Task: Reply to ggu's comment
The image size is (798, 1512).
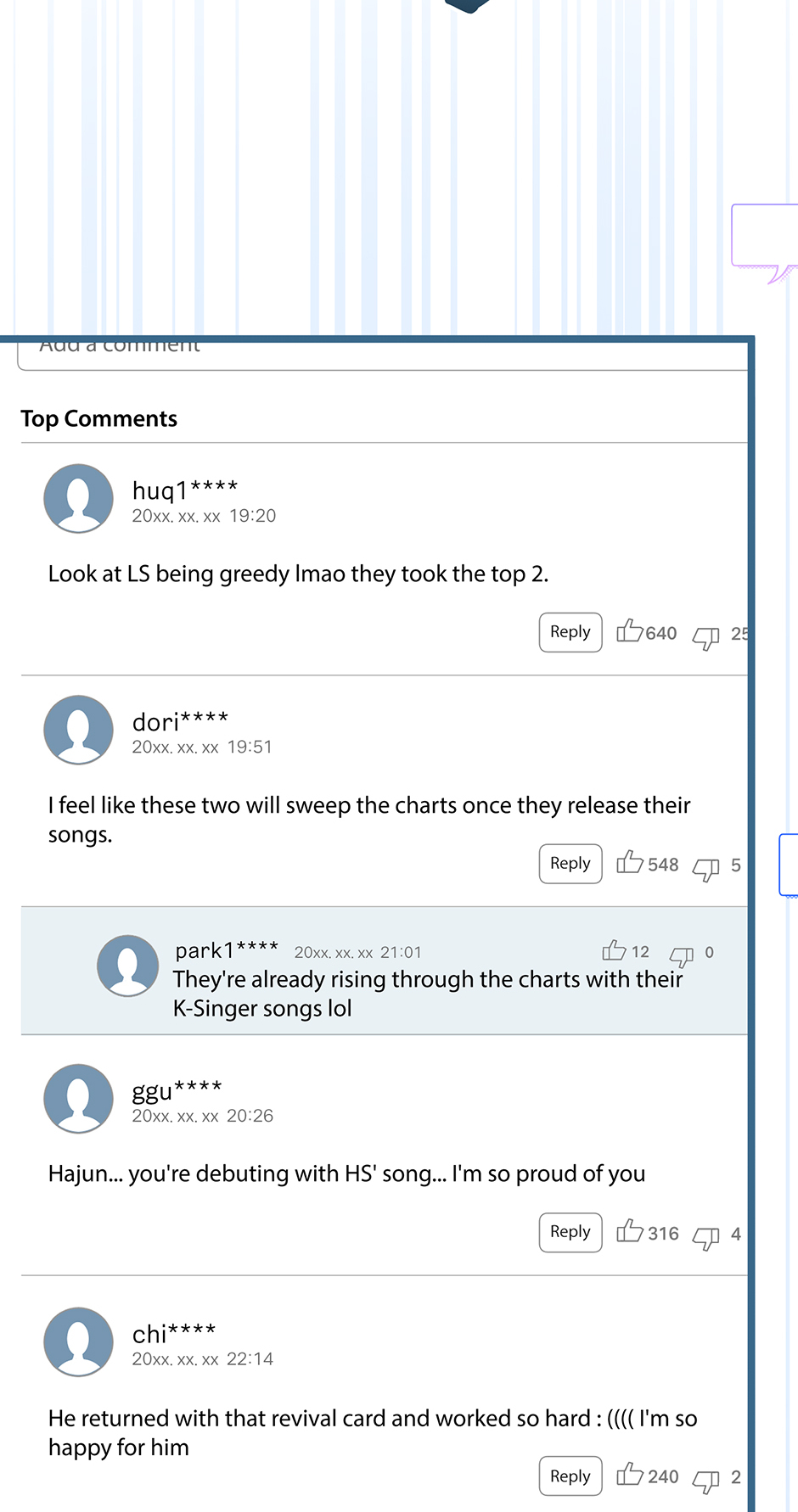Action: pyautogui.click(x=570, y=1232)
